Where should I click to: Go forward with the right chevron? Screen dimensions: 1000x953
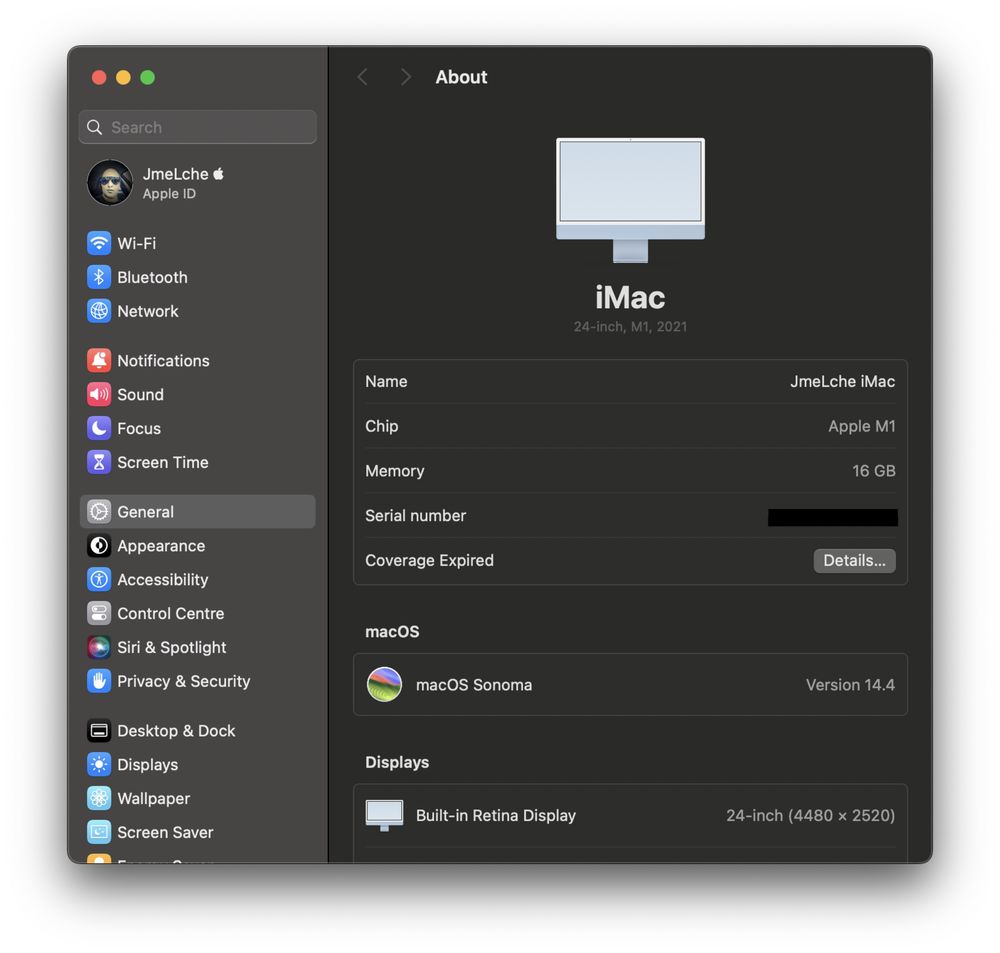tap(405, 77)
